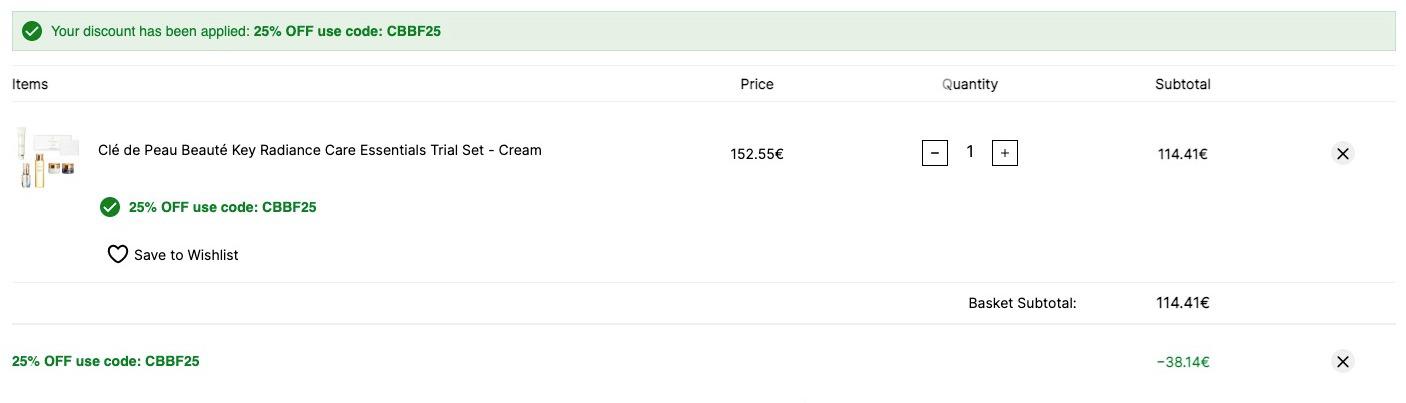Decrease quantity with the minus button
This screenshot has height=403, width=1406.
coord(934,153)
